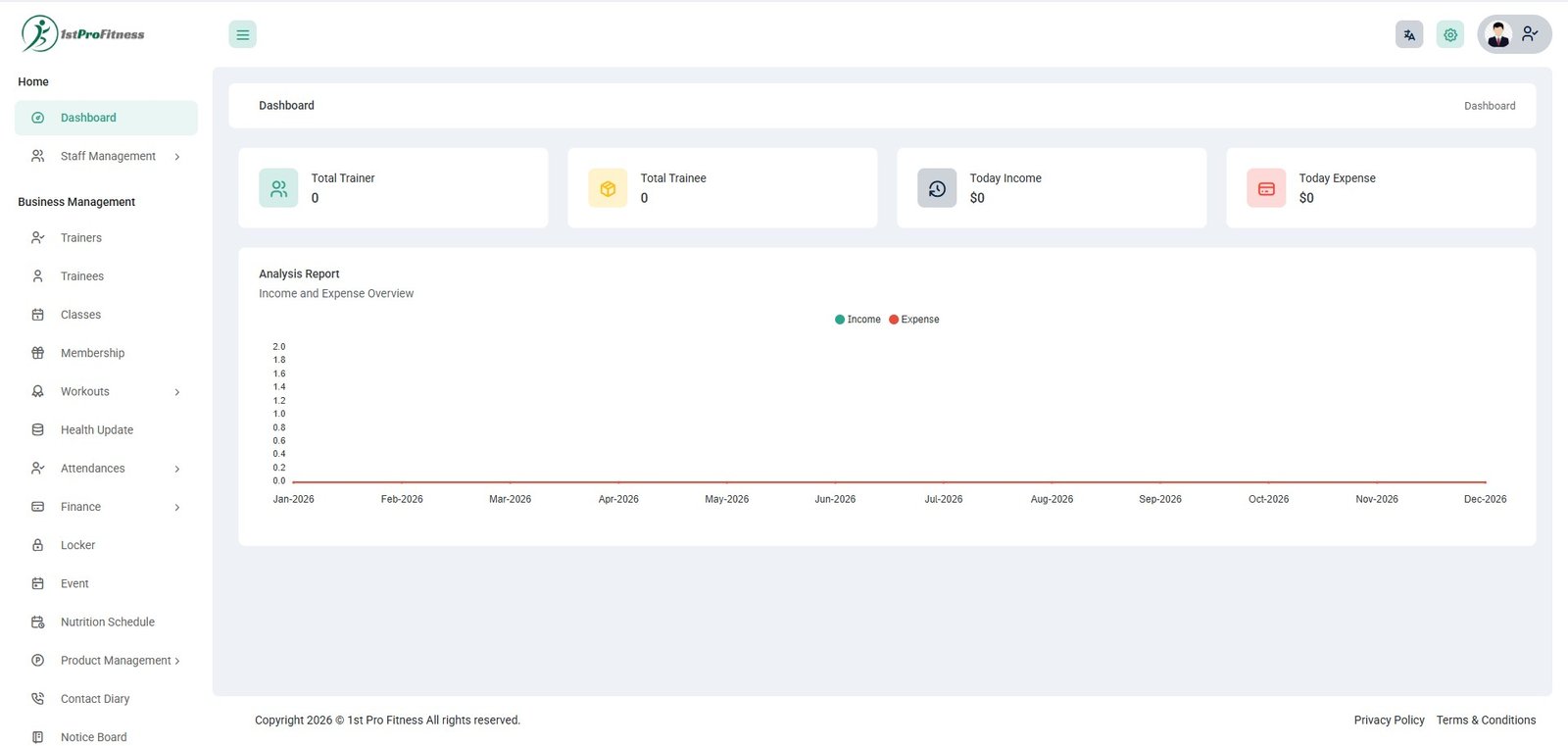Screen dimensions: 1568x746
Task: Toggle the hamburger sidebar menu button
Action: pyautogui.click(x=242, y=34)
